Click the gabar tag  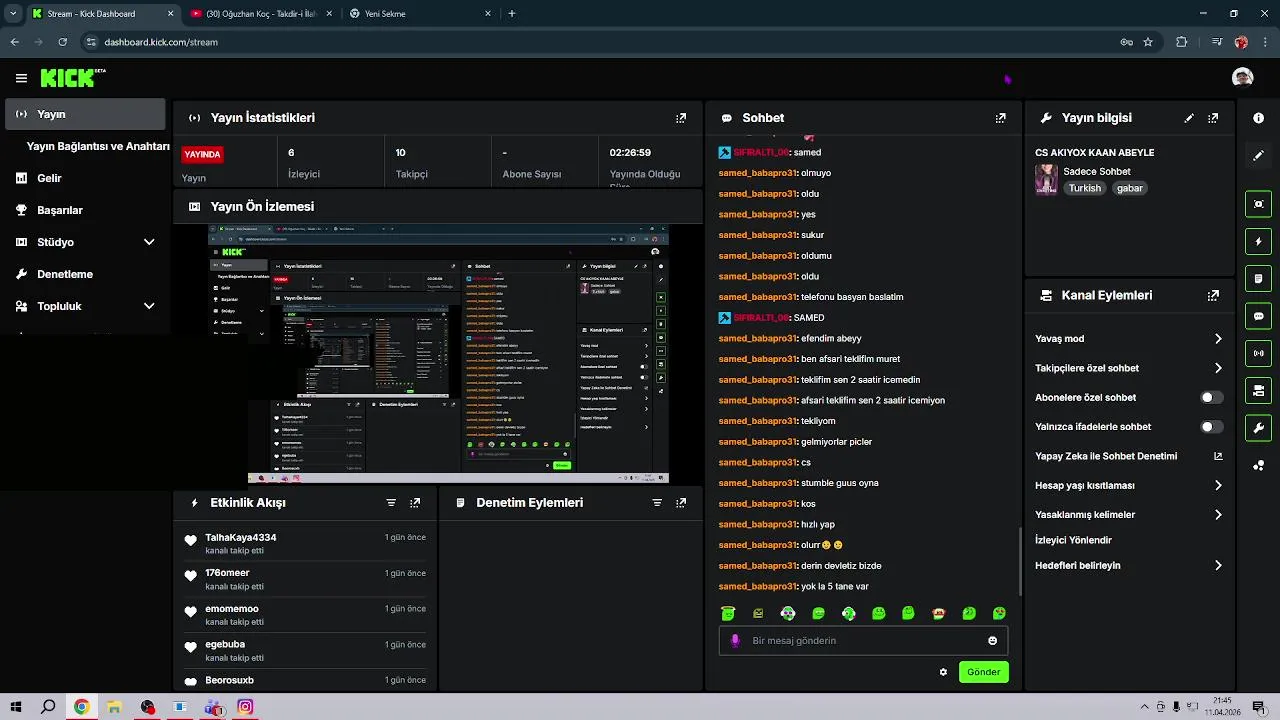tap(1129, 188)
